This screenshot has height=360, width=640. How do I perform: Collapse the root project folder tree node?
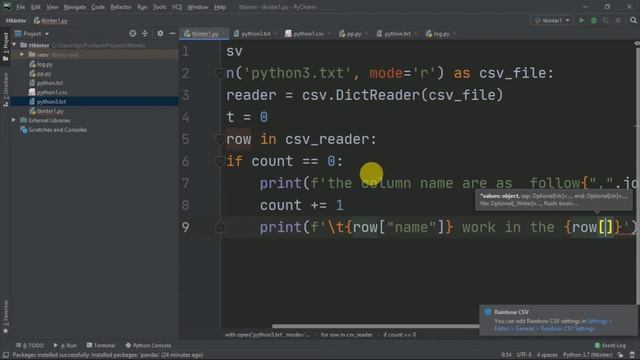(x=15, y=45)
